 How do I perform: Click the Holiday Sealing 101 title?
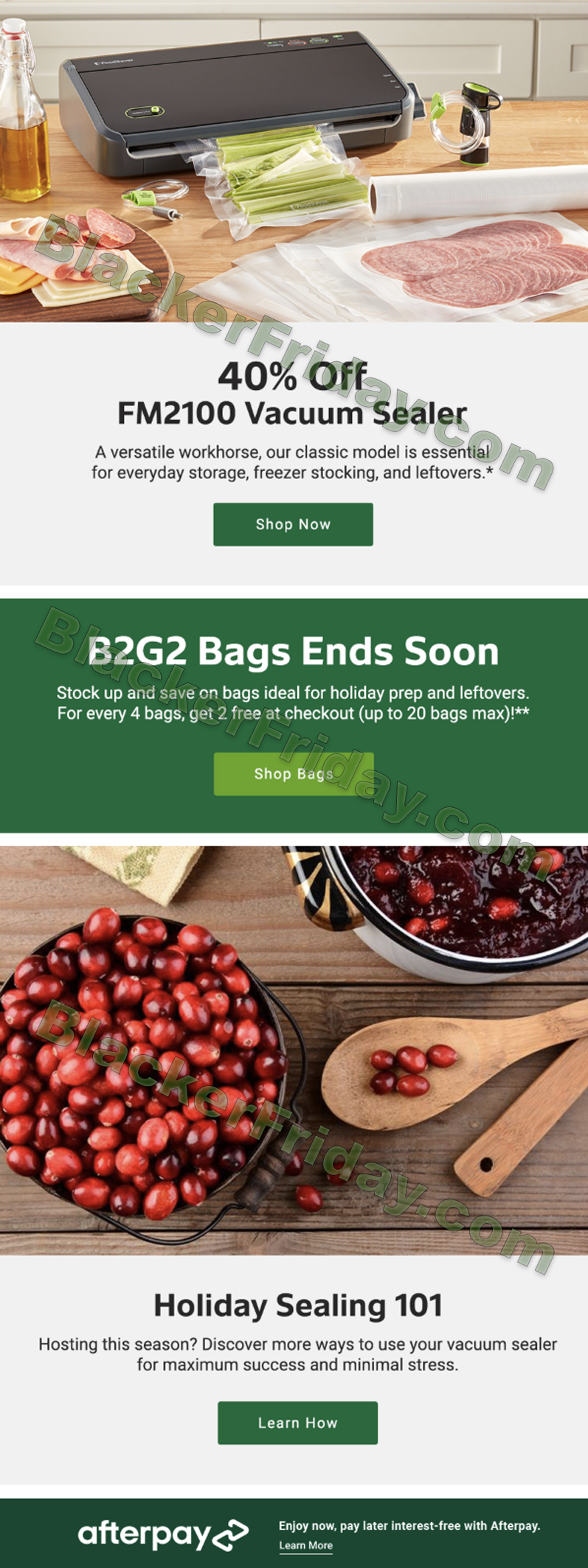tap(298, 1305)
